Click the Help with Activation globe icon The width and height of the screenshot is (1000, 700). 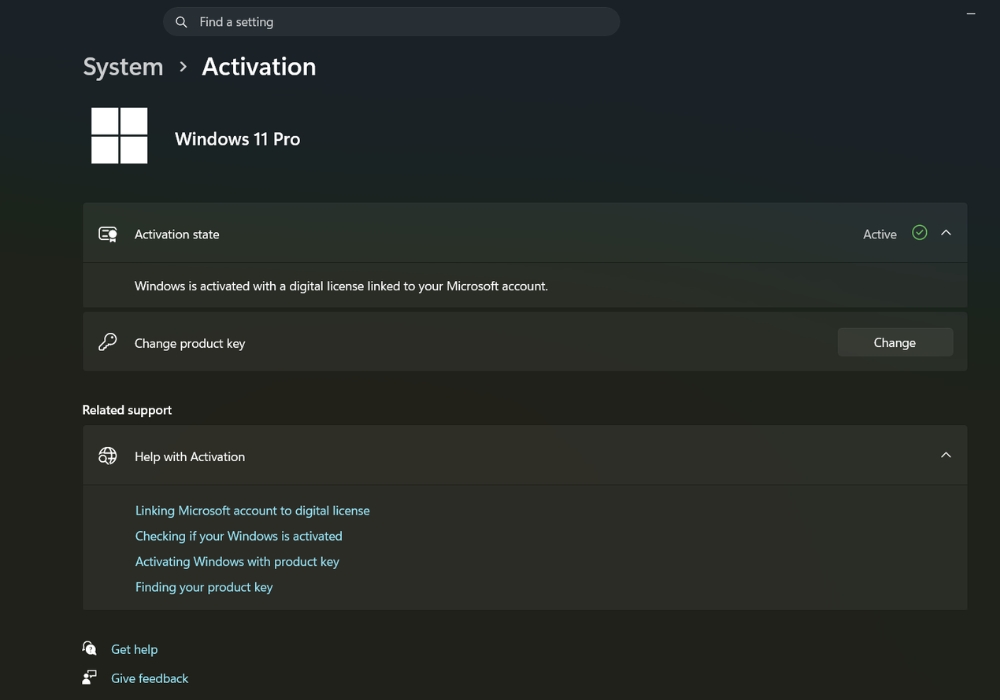(108, 456)
